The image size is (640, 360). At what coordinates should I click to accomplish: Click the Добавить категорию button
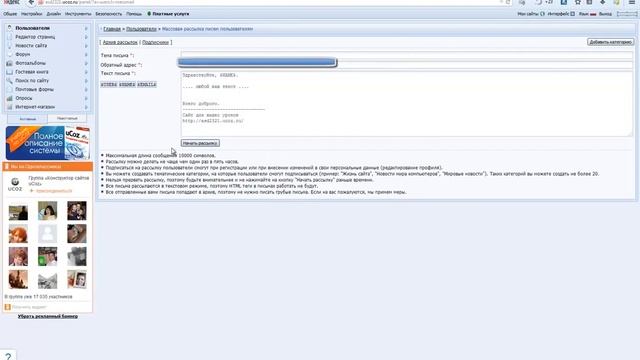610,42
